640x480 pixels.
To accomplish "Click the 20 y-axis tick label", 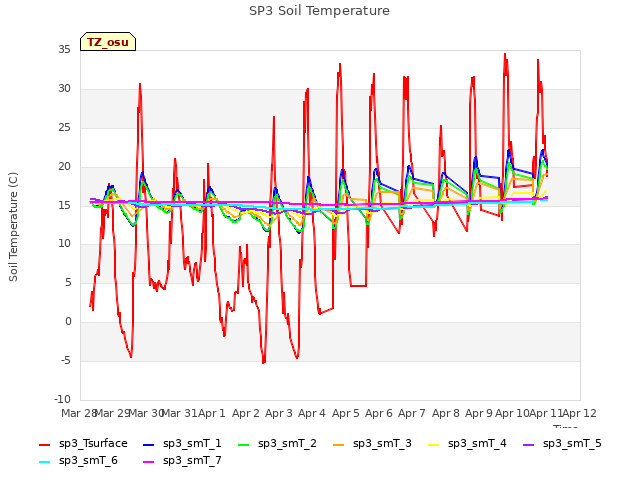I will [64, 167].
